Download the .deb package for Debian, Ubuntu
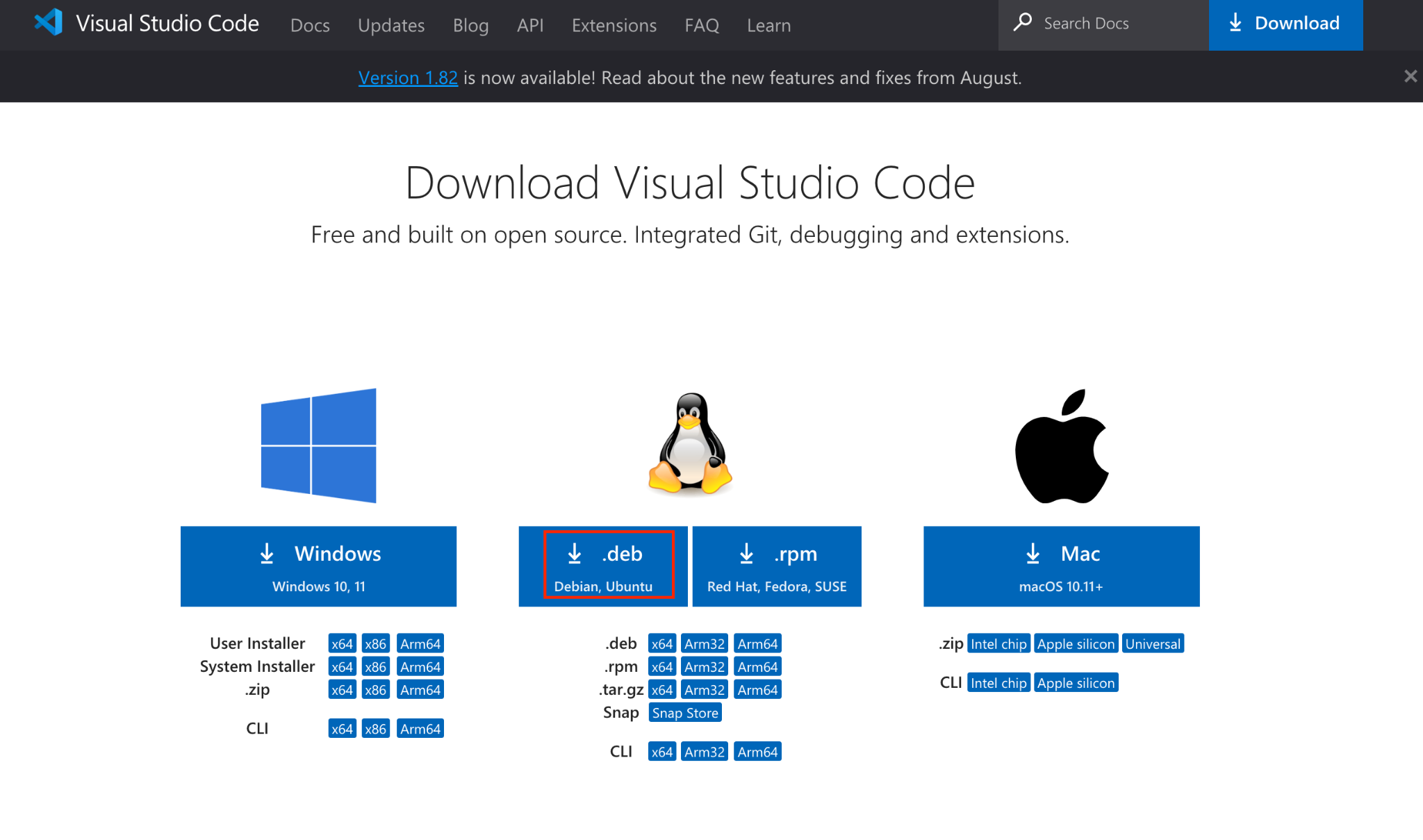 [x=603, y=566]
